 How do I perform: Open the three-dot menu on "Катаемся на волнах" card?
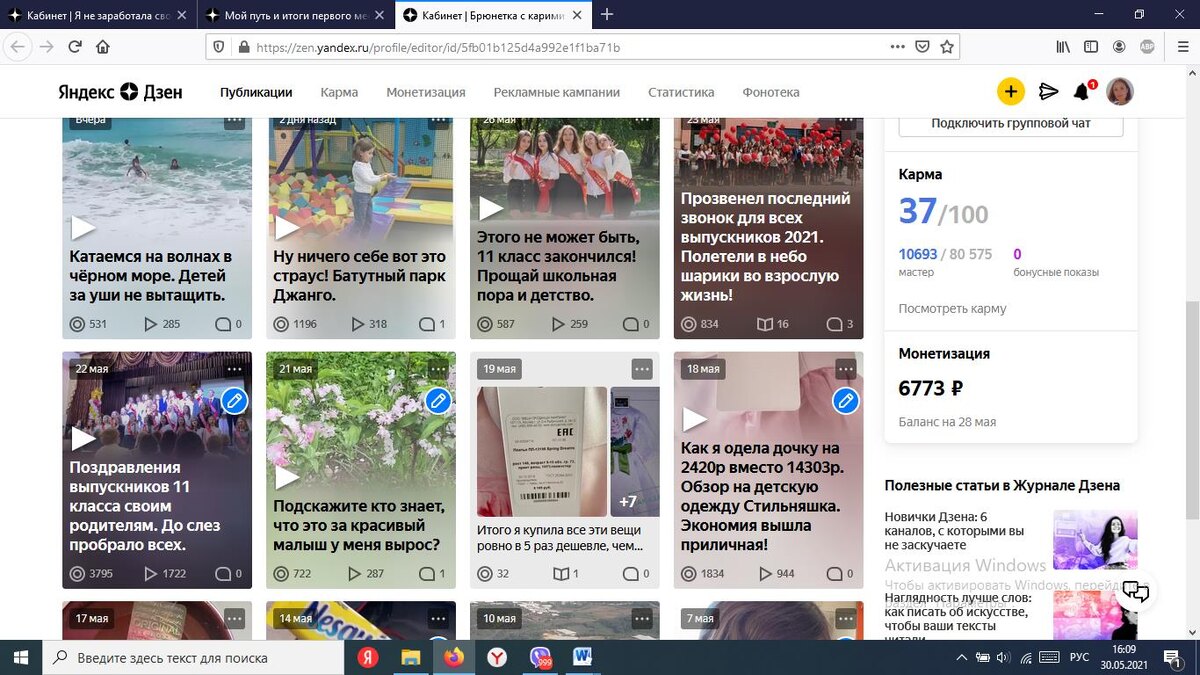235,119
